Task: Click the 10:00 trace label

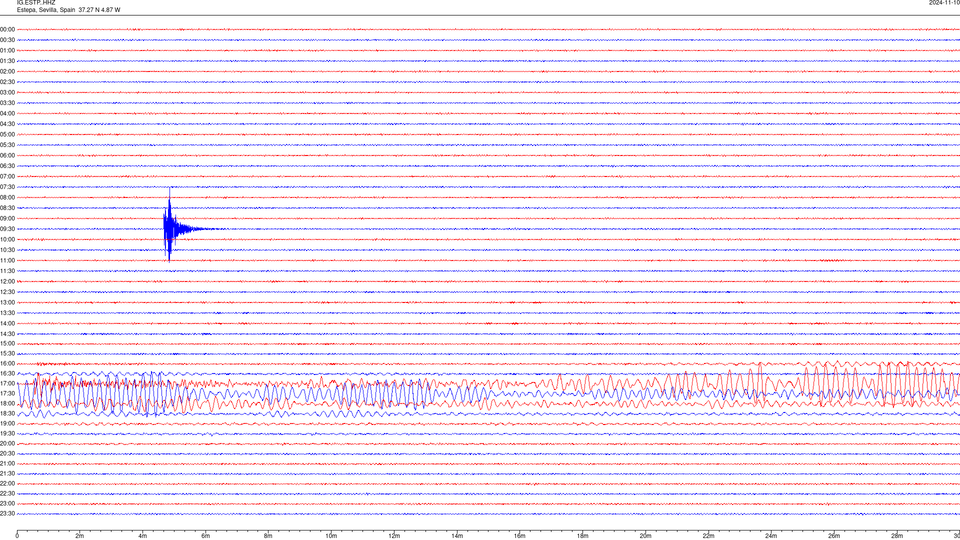Action: click(7, 239)
